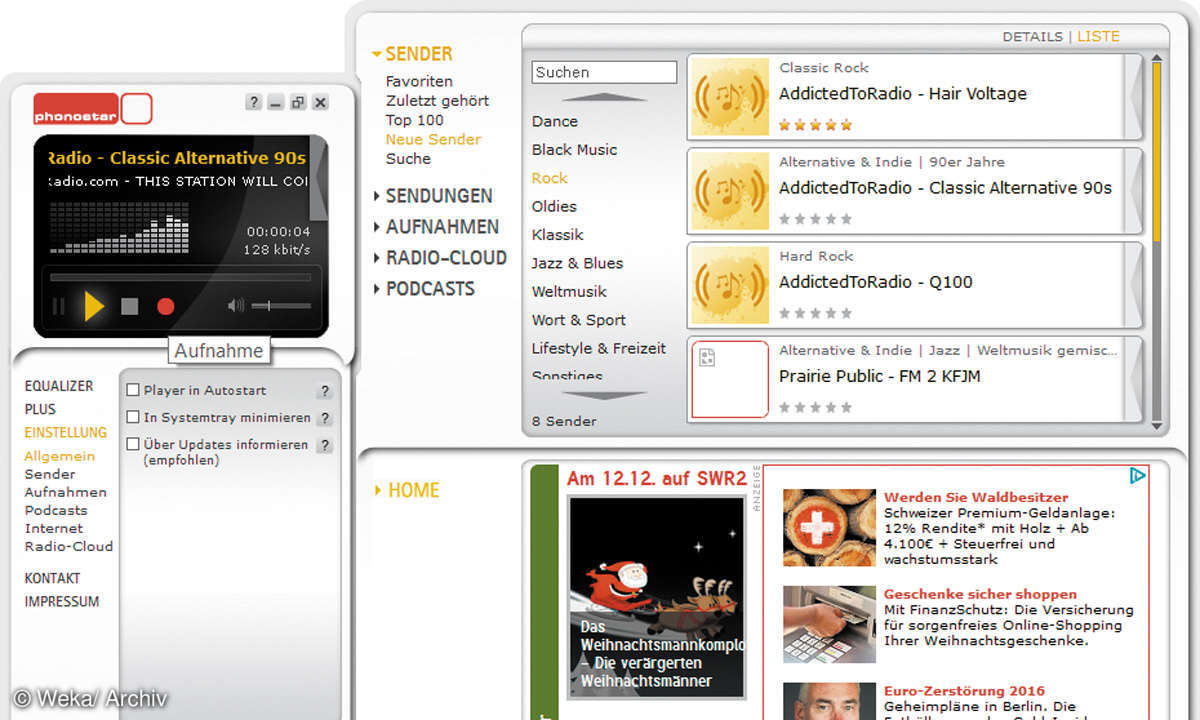Mute audio via the speaker icon
This screenshot has width=1200, height=720.
click(x=236, y=306)
